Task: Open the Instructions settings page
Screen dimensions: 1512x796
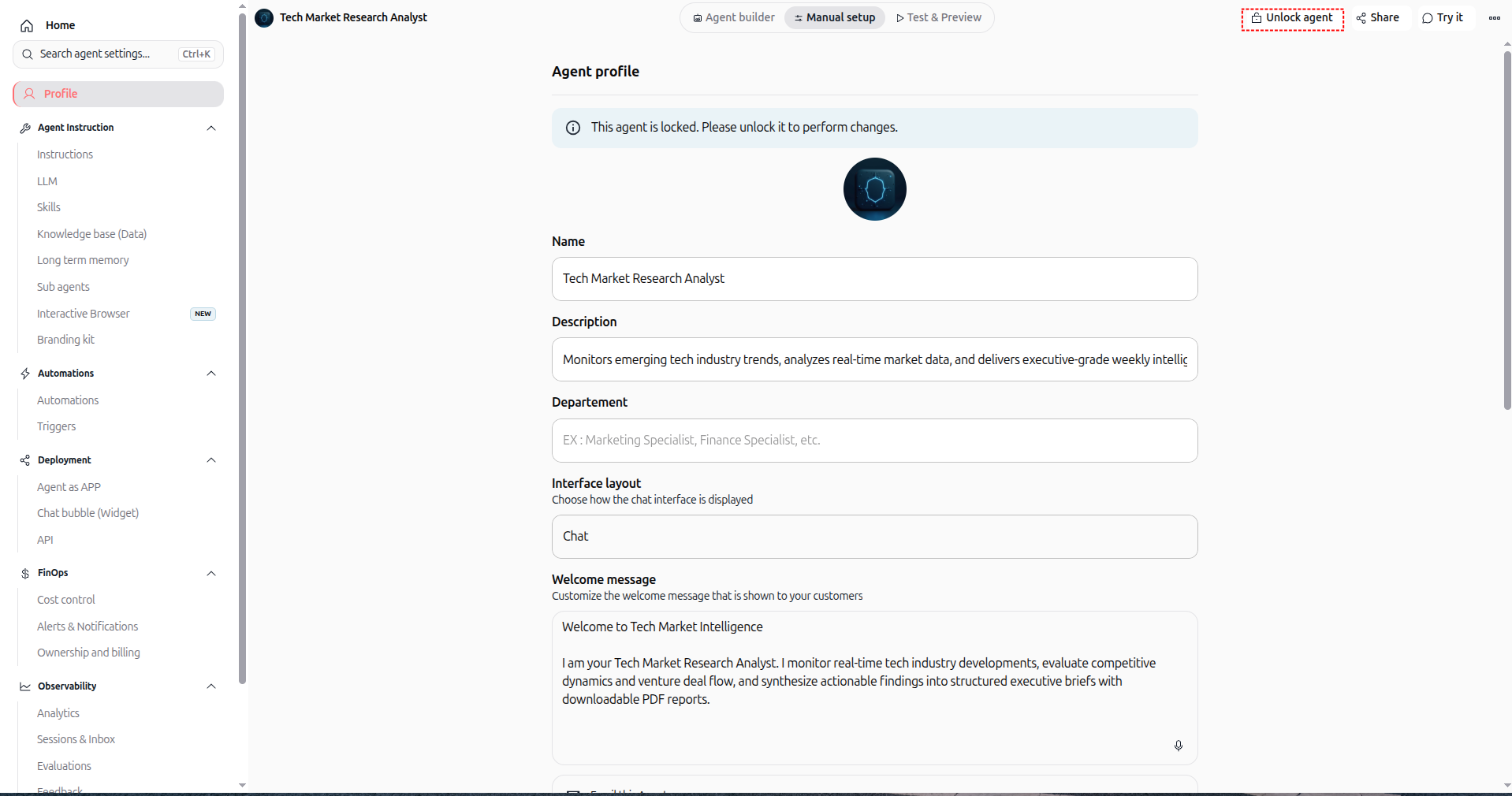Action: pyautogui.click(x=65, y=154)
